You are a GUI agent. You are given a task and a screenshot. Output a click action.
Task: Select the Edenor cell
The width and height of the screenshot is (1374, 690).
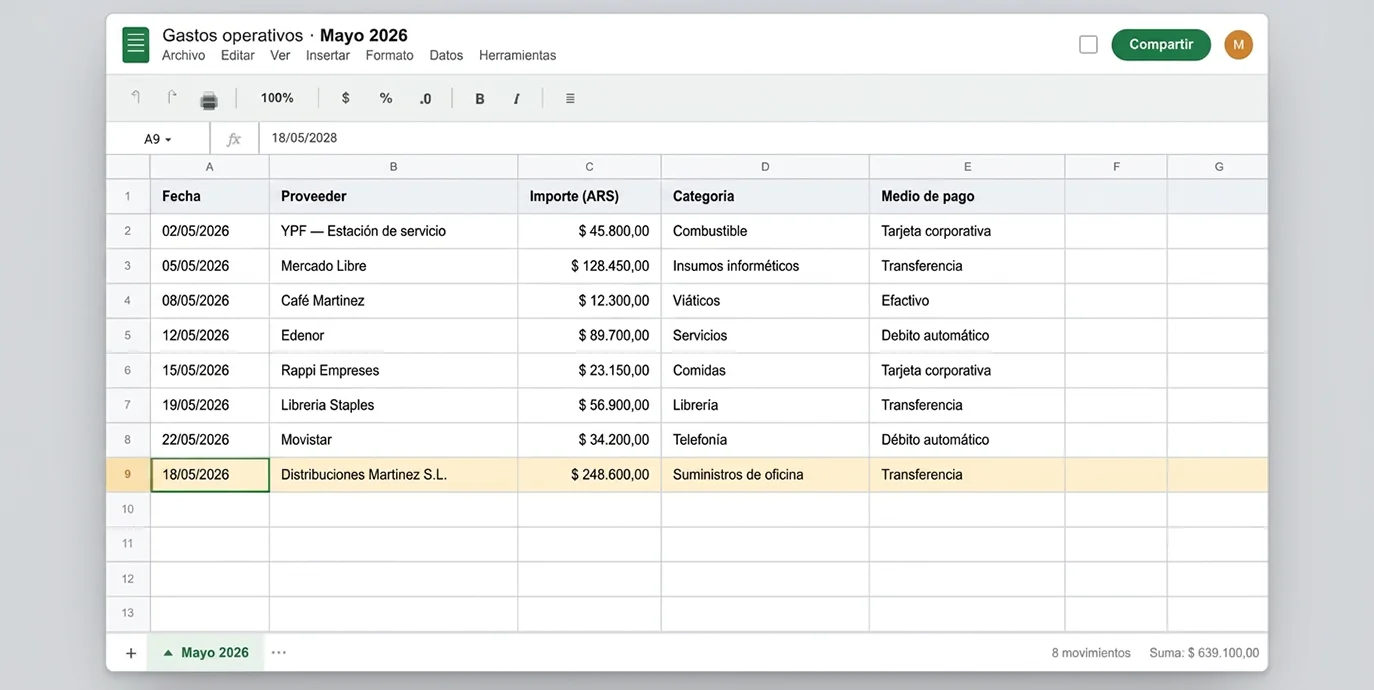[x=394, y=336]
